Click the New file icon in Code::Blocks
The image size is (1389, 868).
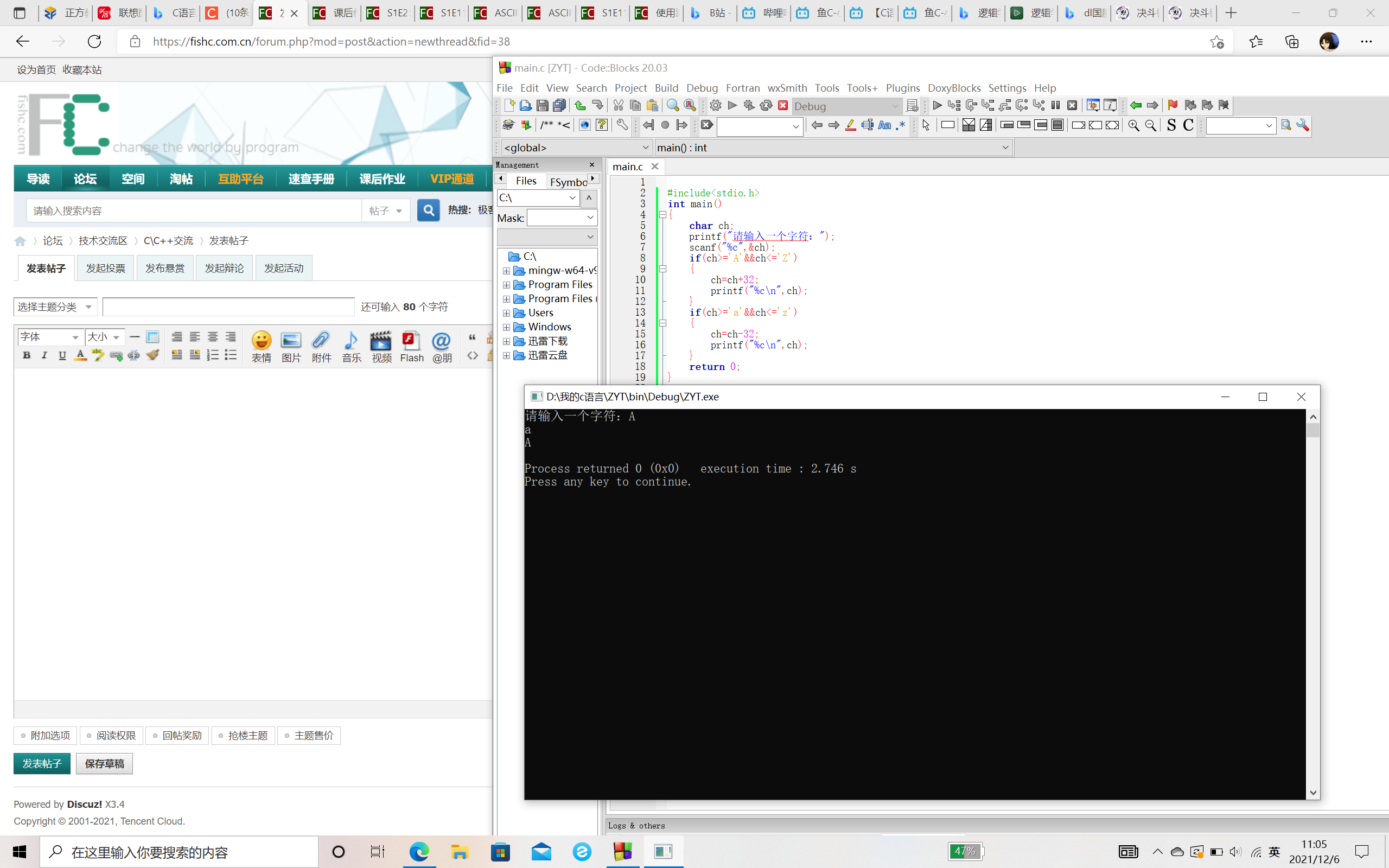pyautogui.click(x=509, y=105)
